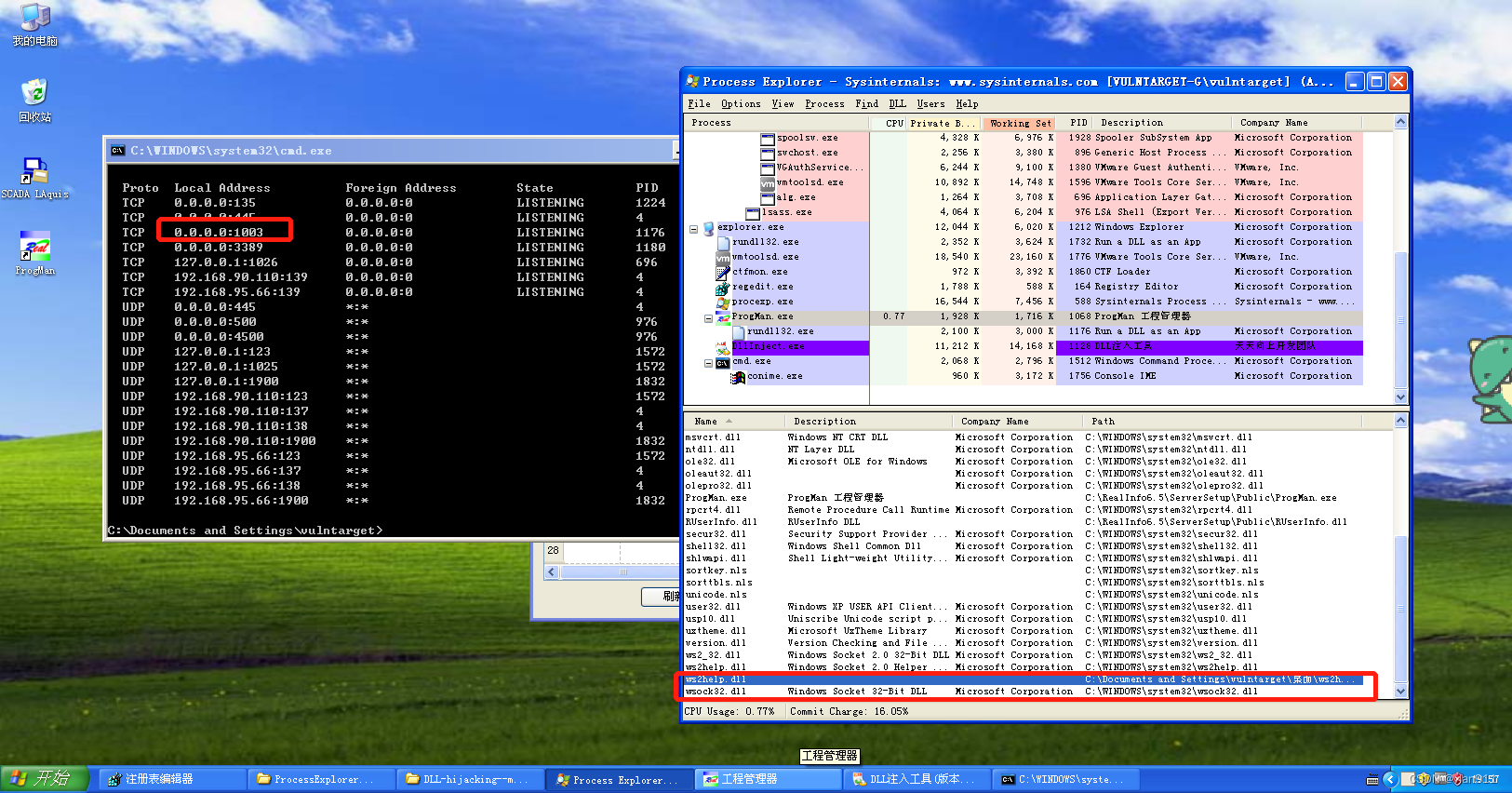The height and width of the screenshot is (793, 1512).
Task: Switch to DLL-hijacking folder taskbar item
Action: [469, 779]
